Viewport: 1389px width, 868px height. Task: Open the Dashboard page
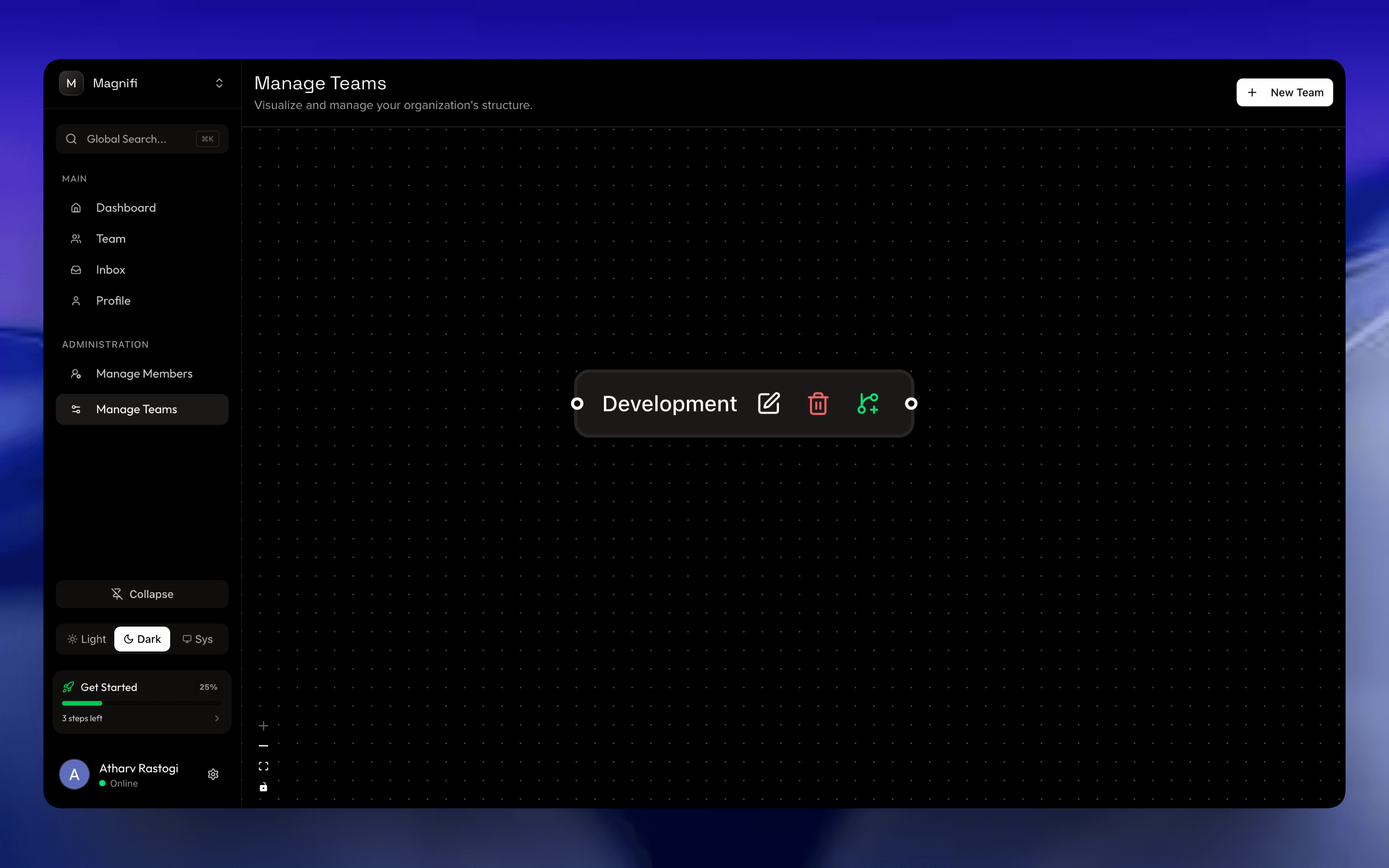[x=142, y=208]
